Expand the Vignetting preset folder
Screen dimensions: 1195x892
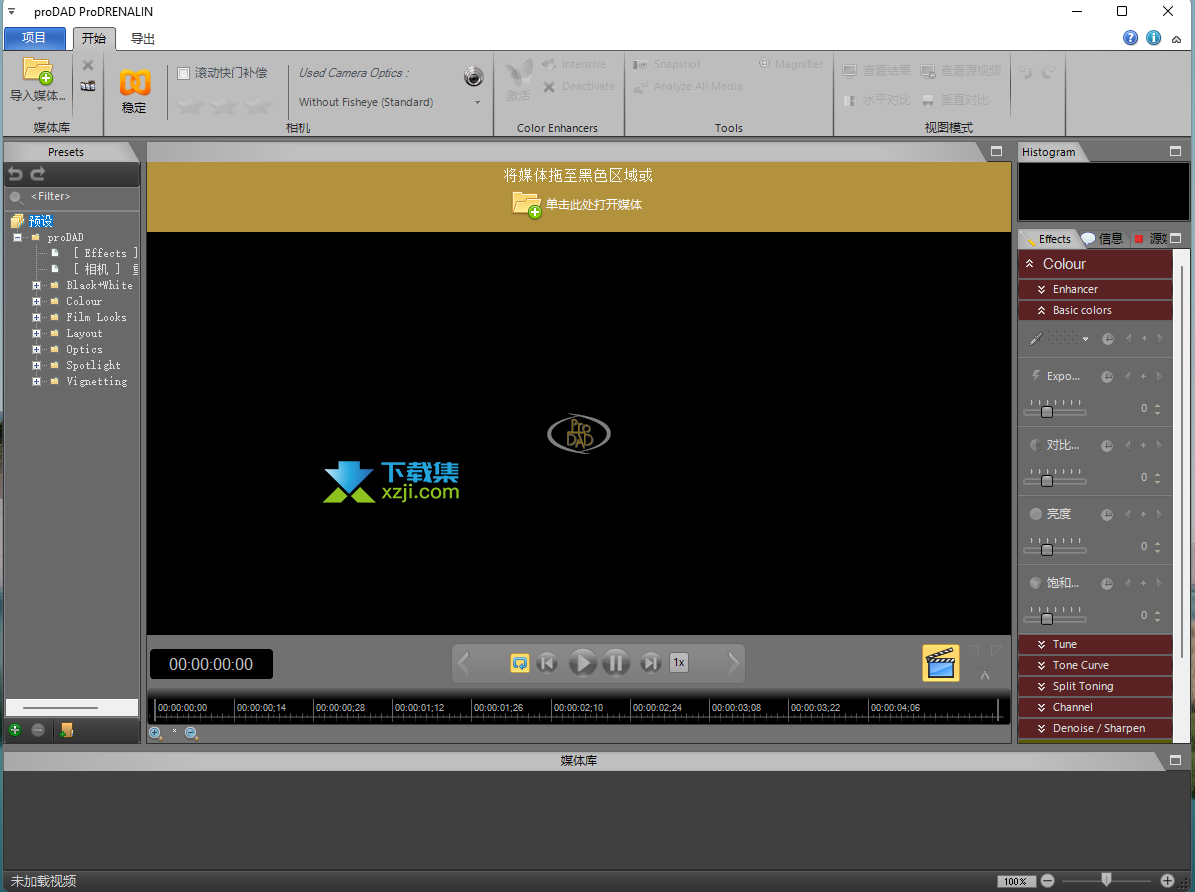(x=36, y=381)
